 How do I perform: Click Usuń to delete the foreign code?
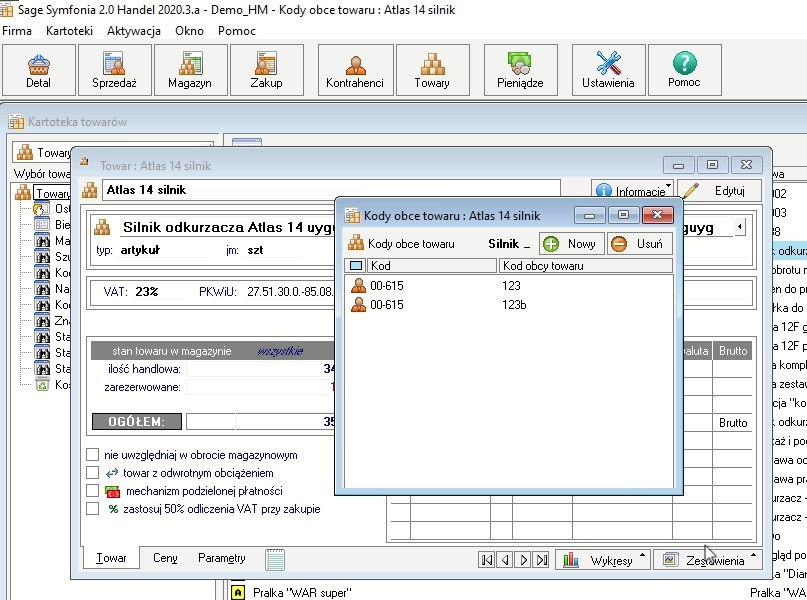coord(640,243)
